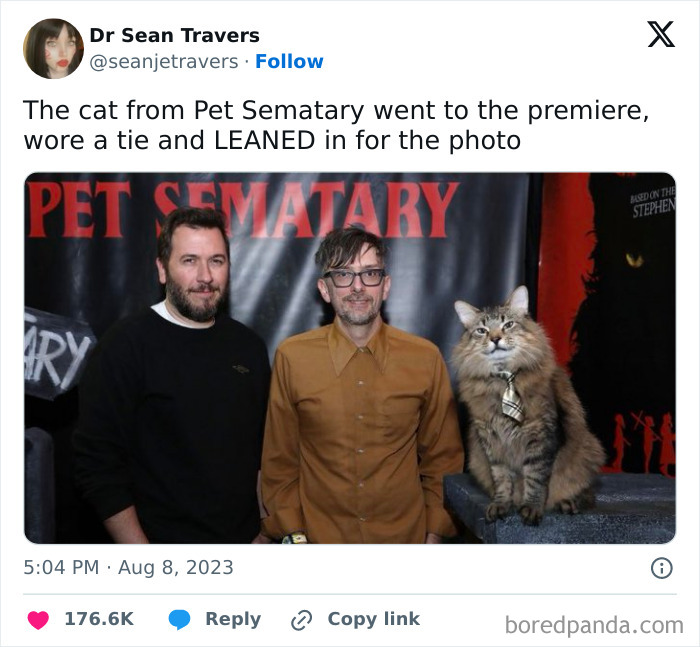
Task: Follow the @seanjetravers account
Action: point(289,62)
